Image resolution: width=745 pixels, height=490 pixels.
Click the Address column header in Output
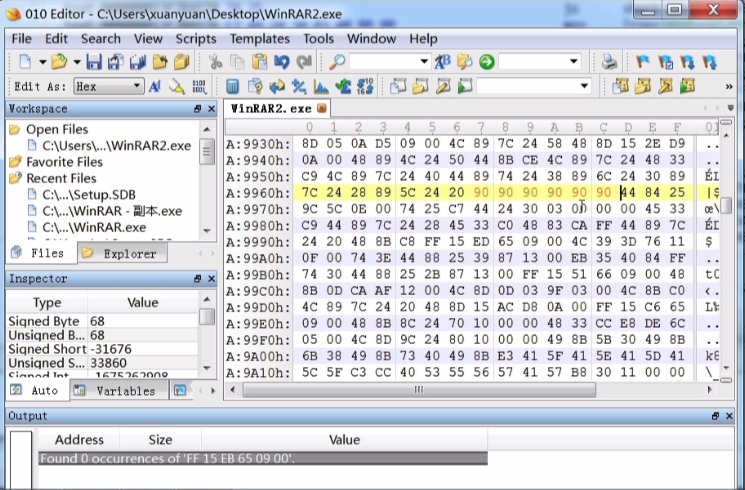click(79, 440)
